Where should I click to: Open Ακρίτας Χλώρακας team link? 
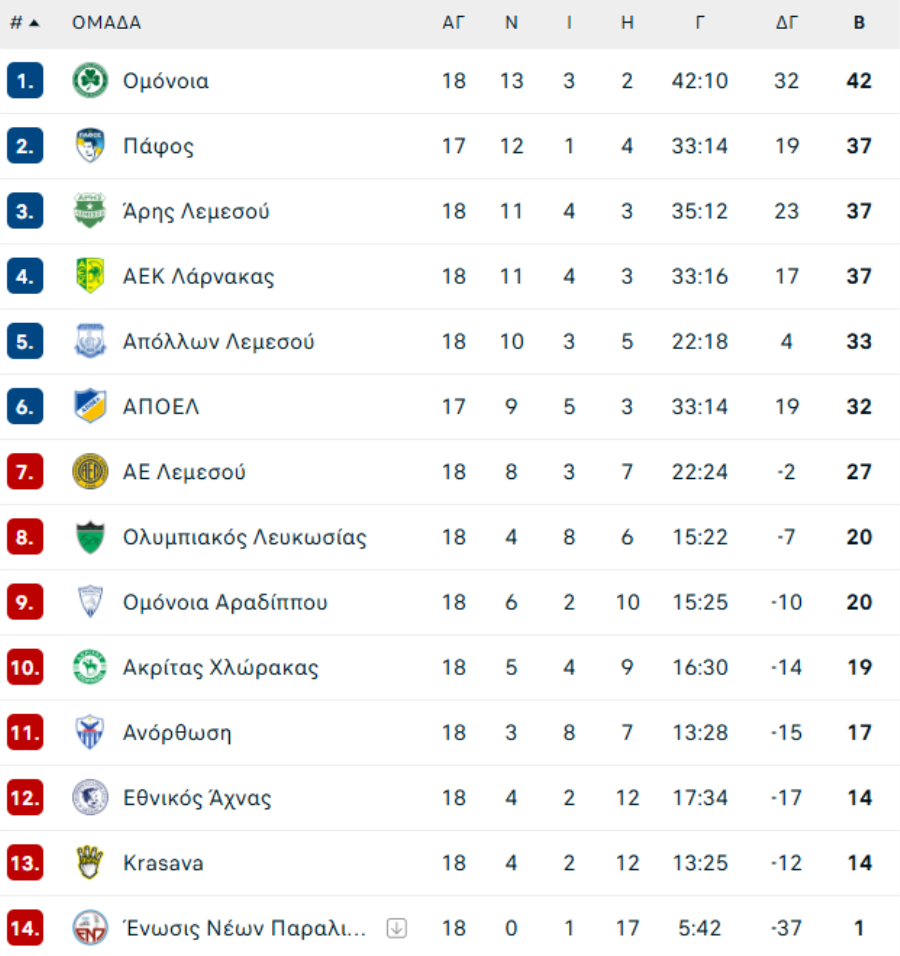click(220, 668)
